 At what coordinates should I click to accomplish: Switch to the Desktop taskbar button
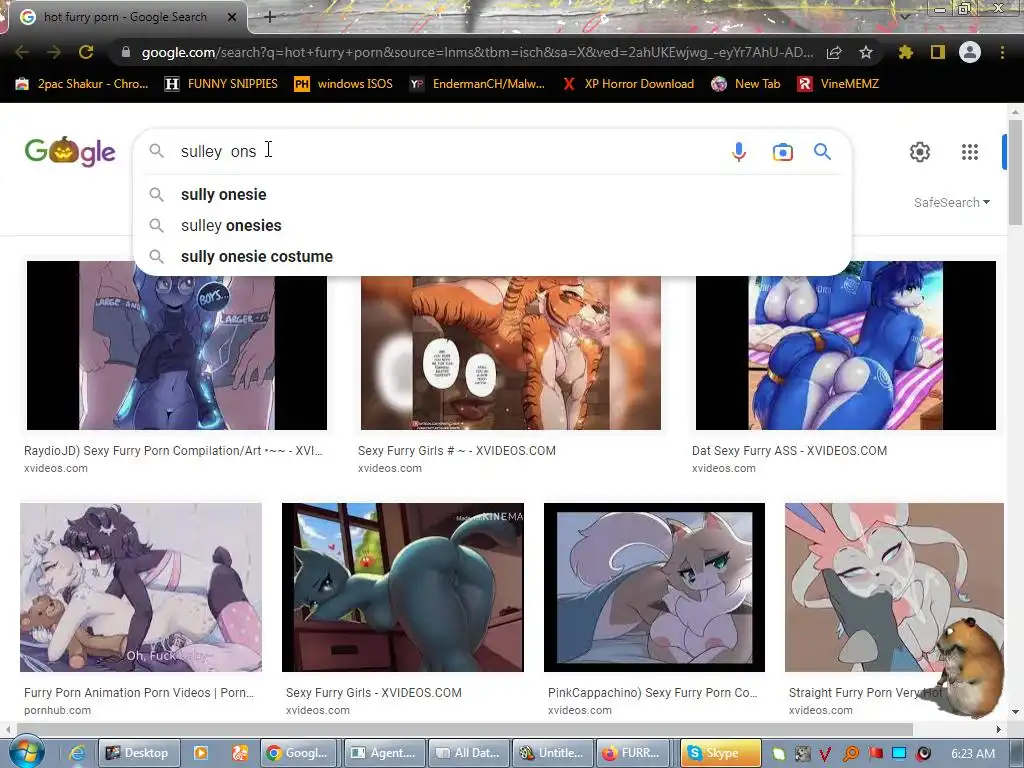point(137,753)
